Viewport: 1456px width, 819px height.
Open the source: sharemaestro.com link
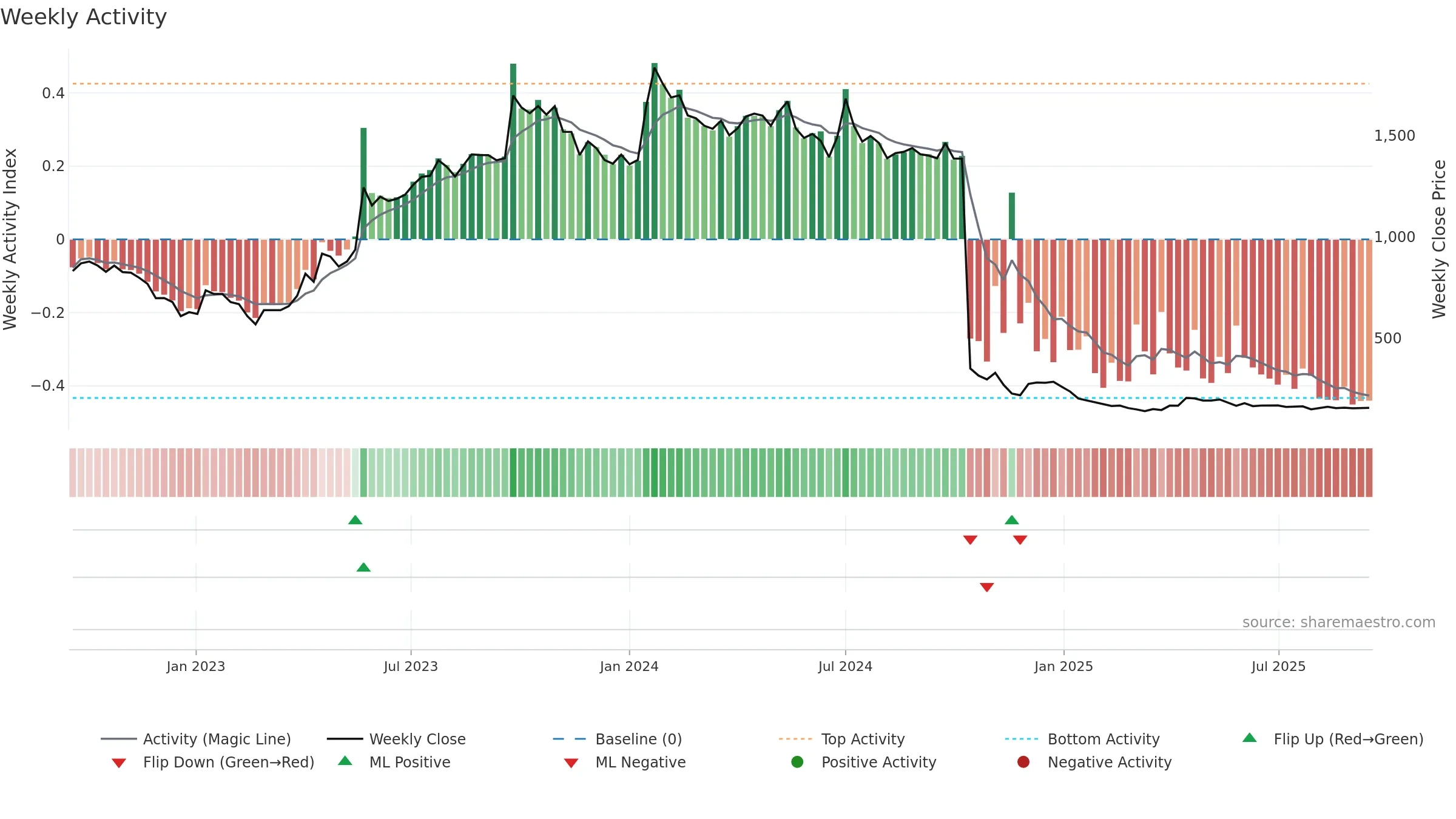1339,622
